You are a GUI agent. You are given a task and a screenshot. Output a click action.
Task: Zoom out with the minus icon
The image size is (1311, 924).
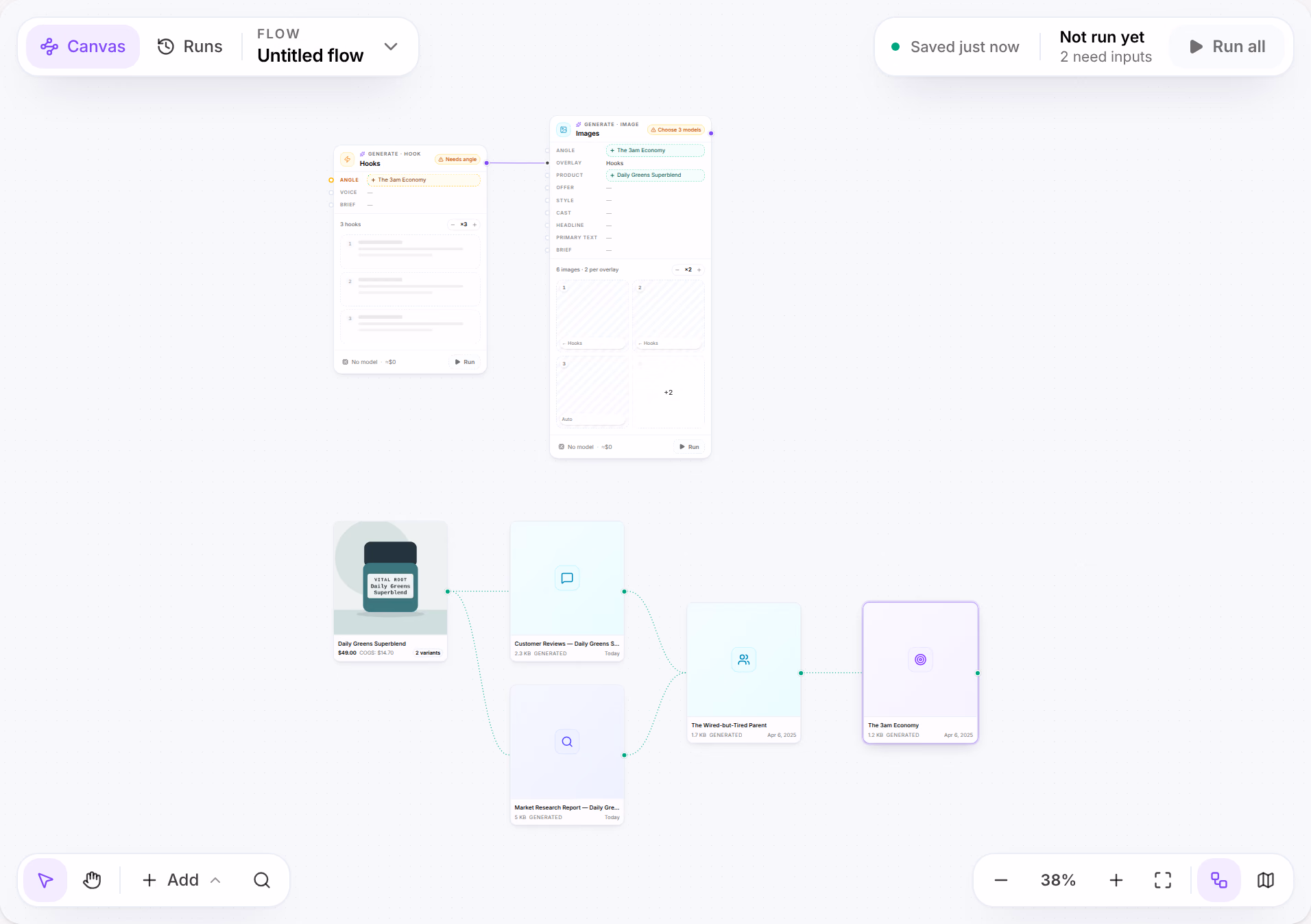pyautogui.click(x=1001, y=880)
